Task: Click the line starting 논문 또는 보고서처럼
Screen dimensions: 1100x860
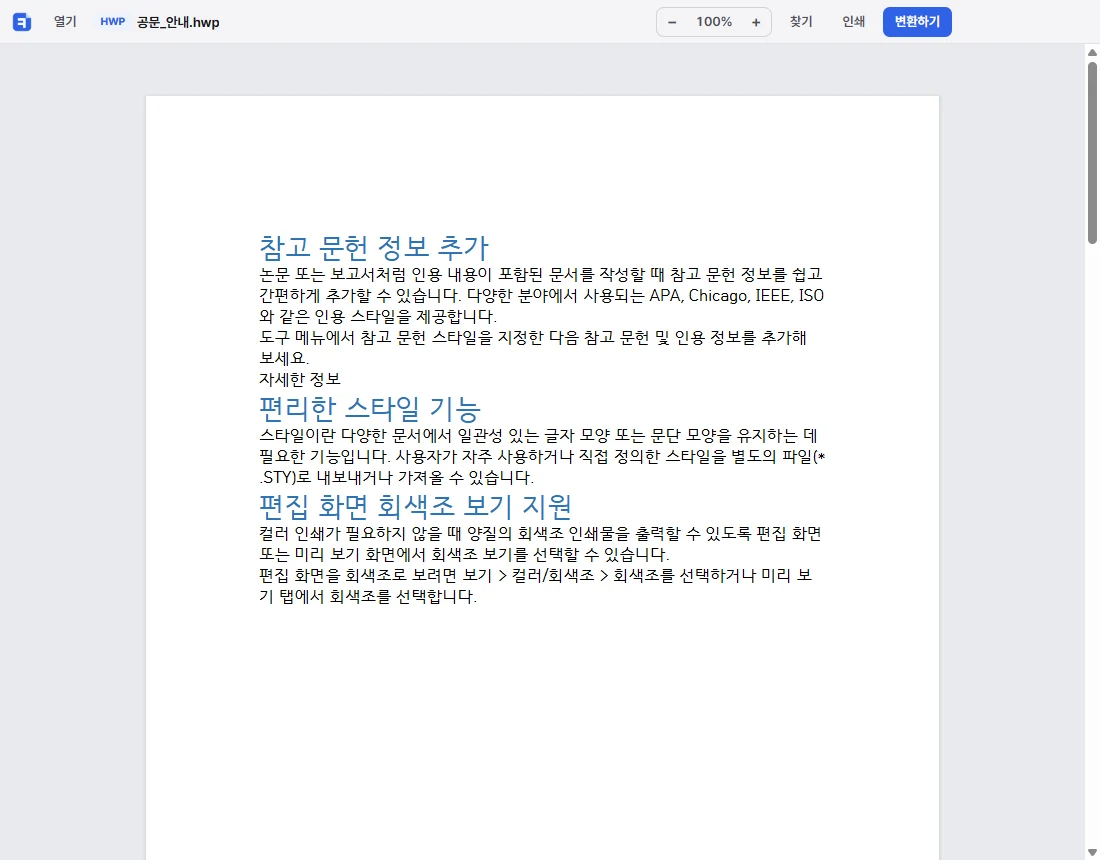Action: 541,274
